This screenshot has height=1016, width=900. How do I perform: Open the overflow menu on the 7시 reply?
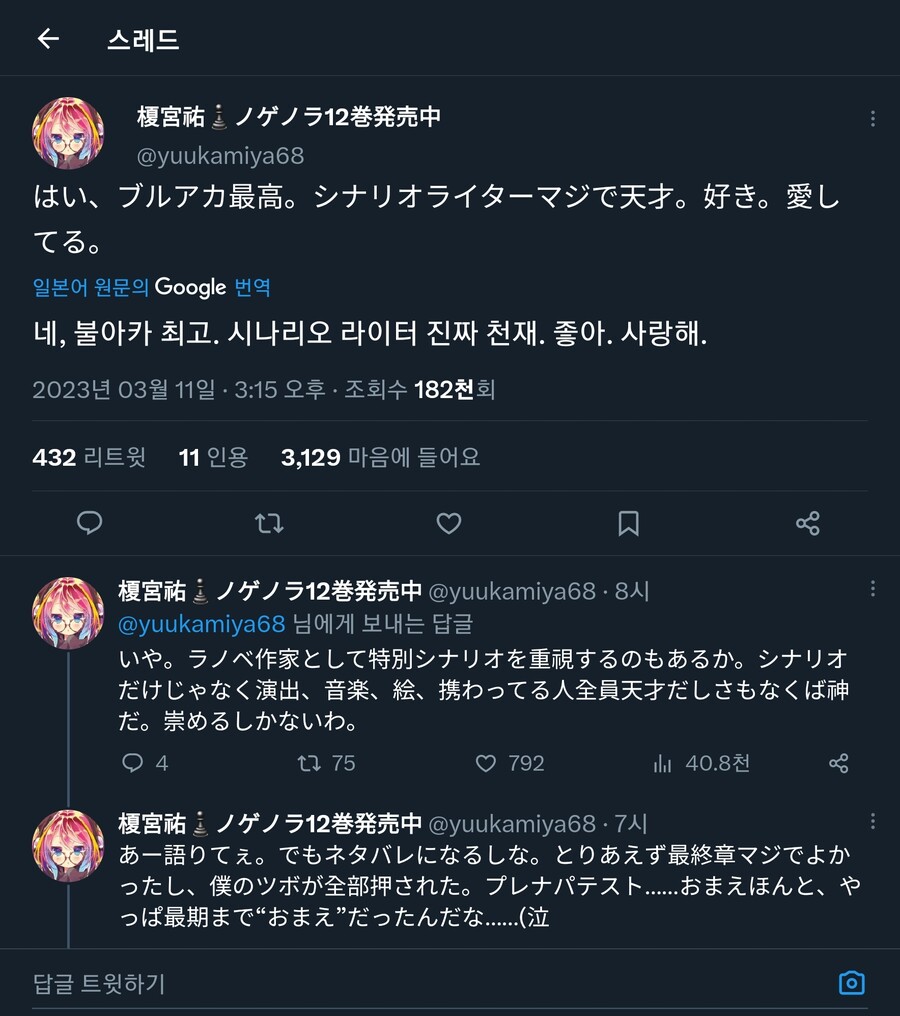tap(875, 820)
